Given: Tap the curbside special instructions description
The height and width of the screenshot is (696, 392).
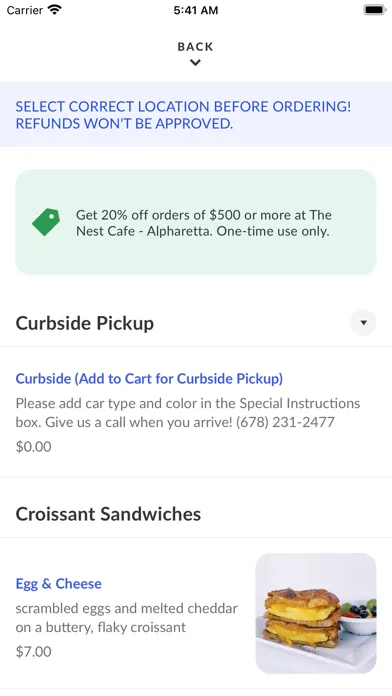Looking at the screenshot, I should (x=188, y=412).
